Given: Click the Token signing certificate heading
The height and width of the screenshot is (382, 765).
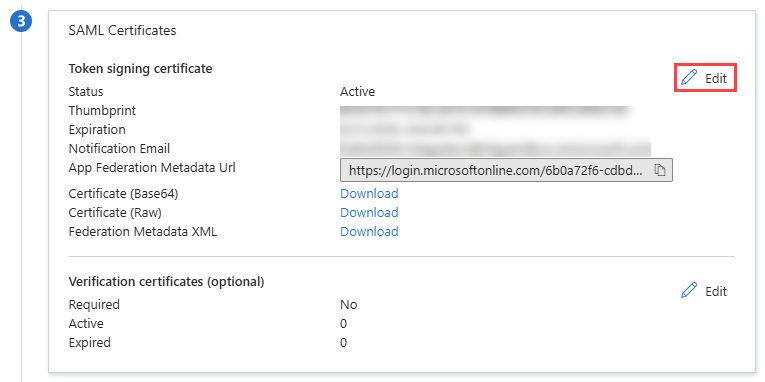Looking at the screenshot, I should tap(141, 69).
